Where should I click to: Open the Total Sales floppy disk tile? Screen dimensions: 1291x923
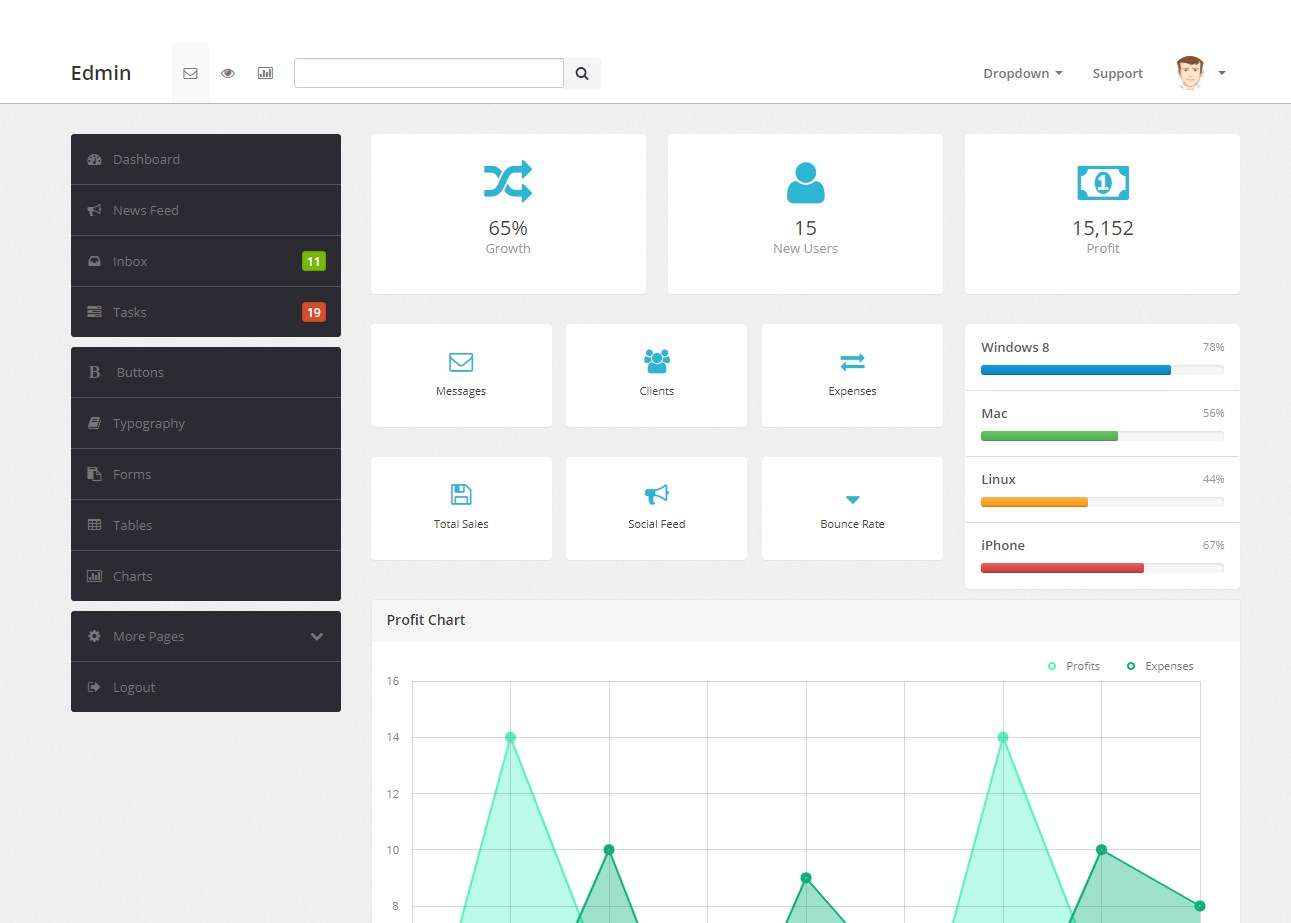461,508
